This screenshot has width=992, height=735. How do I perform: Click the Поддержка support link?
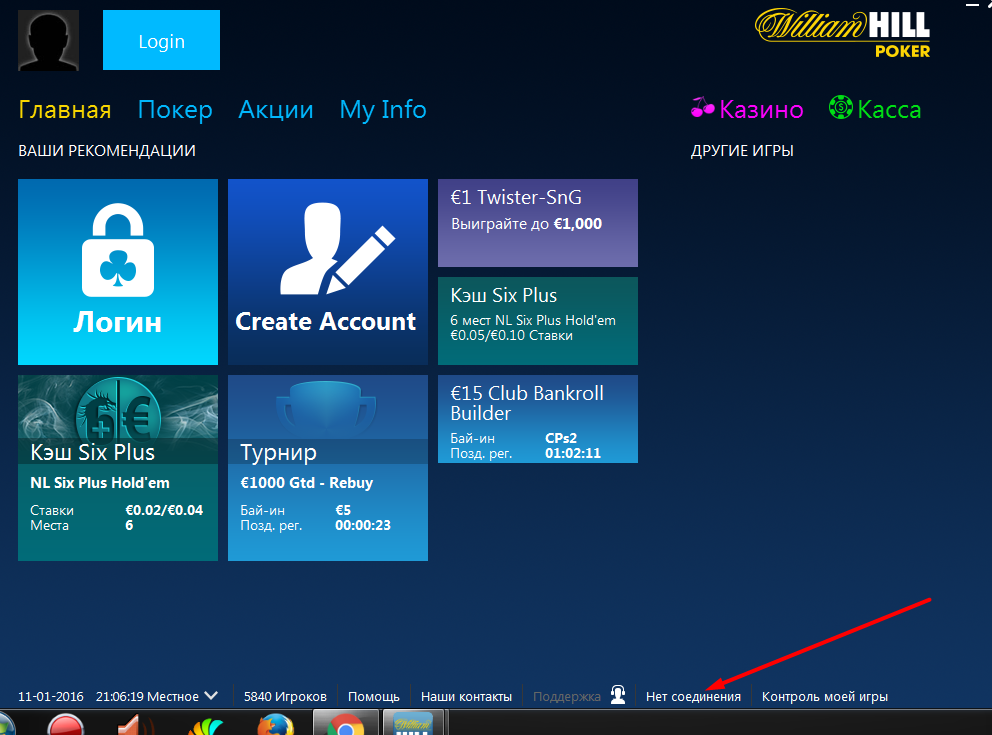click(567, 696)
